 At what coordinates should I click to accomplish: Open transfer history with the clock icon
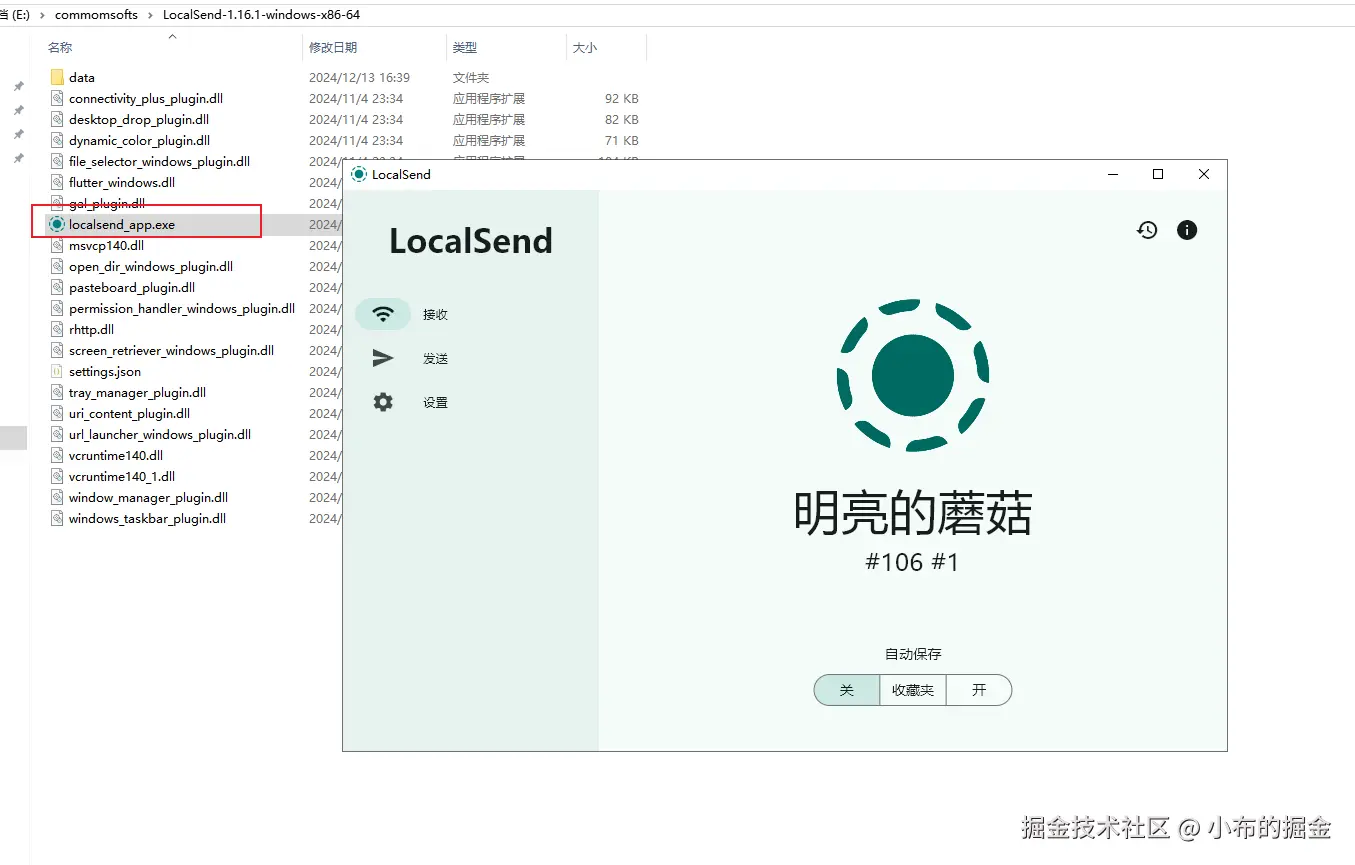click(1146, 230)
